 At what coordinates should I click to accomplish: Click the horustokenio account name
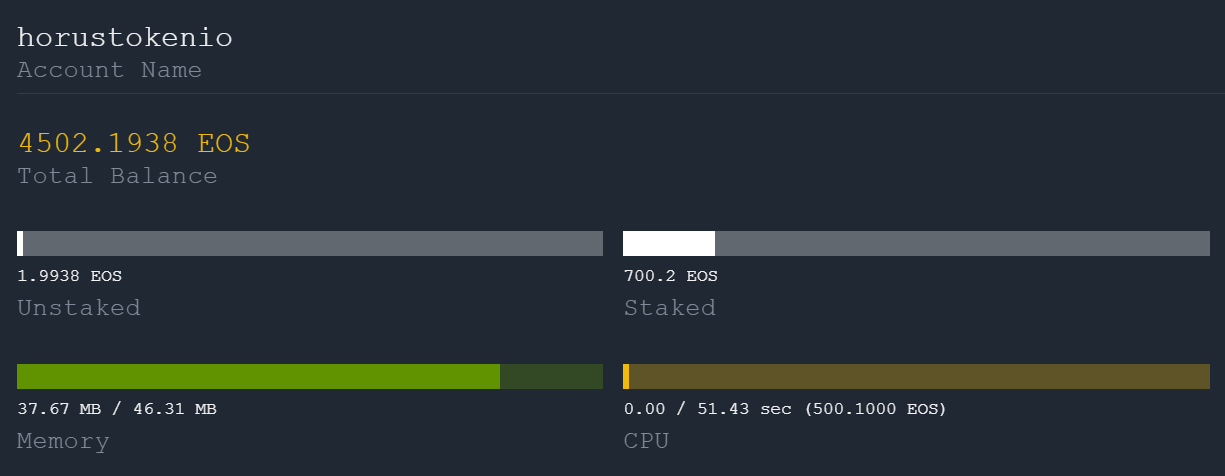[125, 38]
